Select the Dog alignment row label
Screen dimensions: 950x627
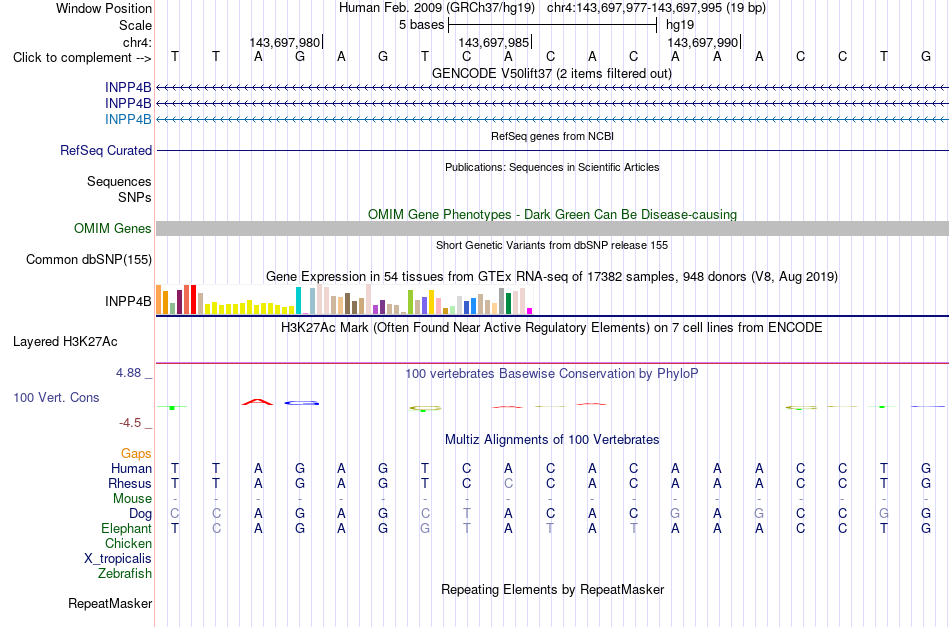pos(140,514)
